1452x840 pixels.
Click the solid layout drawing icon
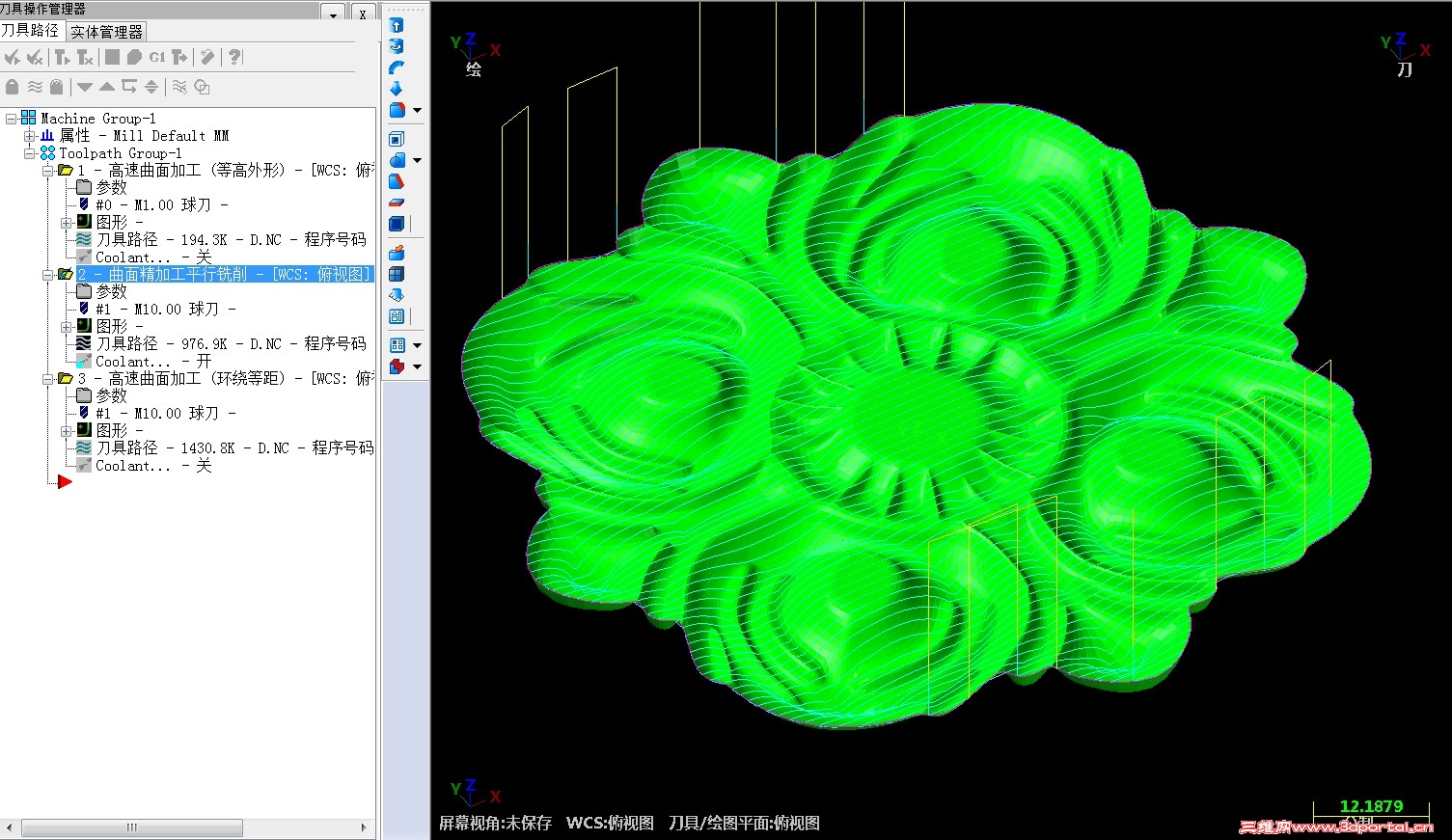coord(397,316)
